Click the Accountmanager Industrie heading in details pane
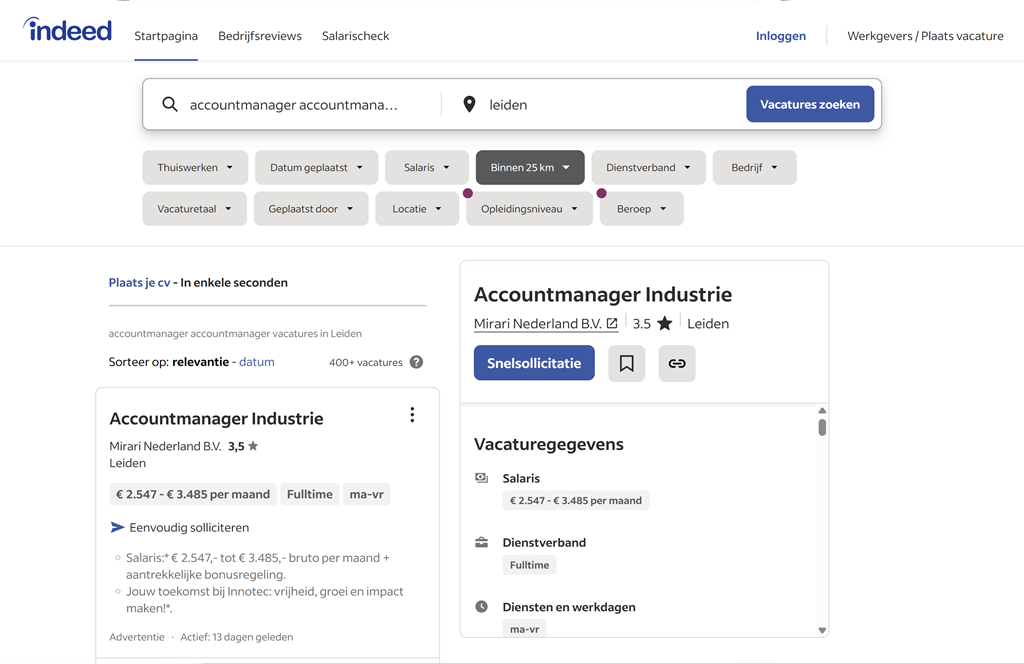1024x664 pixels. (603, 294)
